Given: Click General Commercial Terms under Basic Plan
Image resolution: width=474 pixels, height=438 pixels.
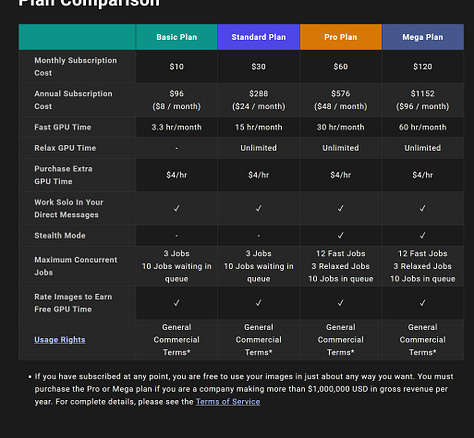Looking at the screenshot, I should [177, 340].
